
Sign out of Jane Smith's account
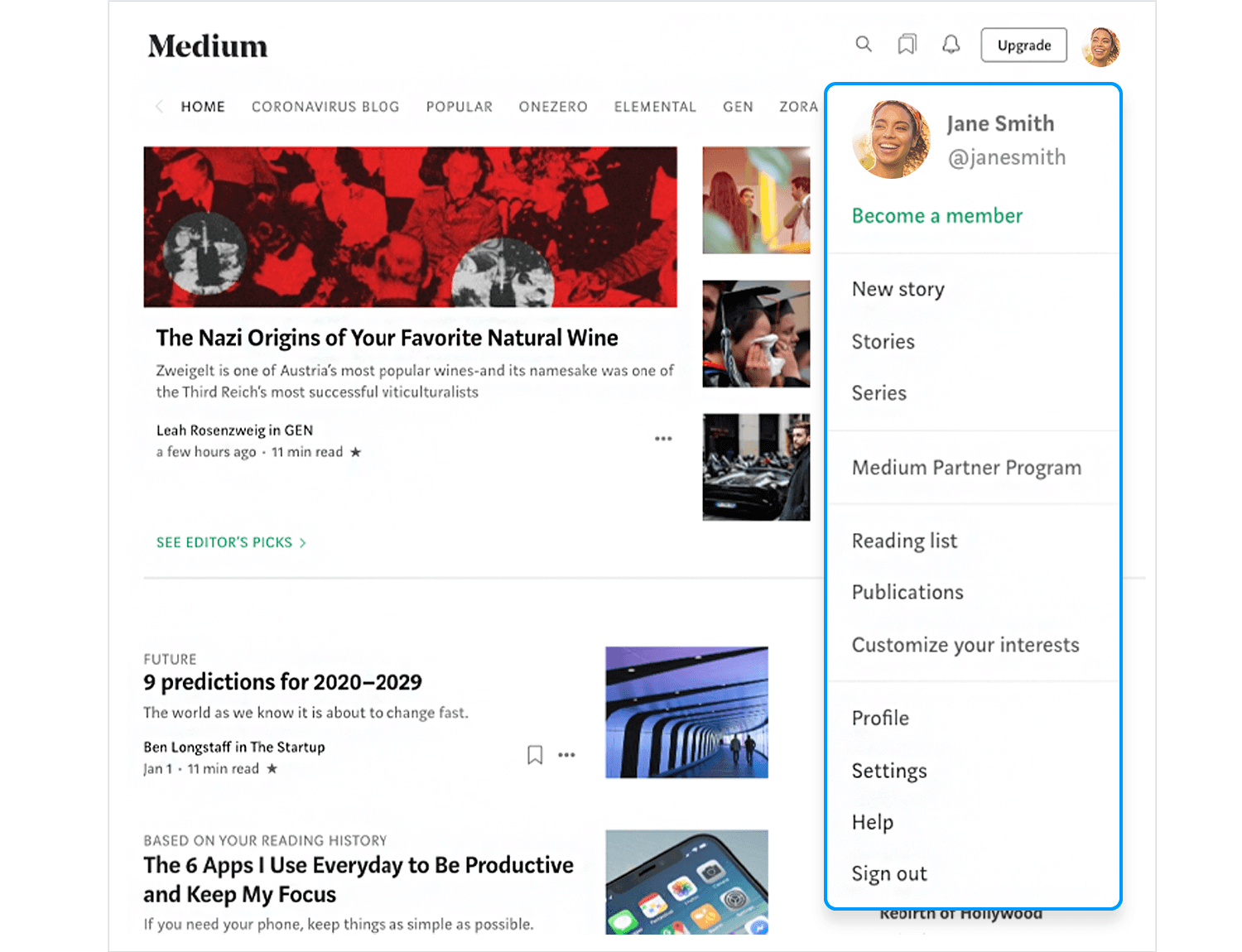click(x=889, y=873)
